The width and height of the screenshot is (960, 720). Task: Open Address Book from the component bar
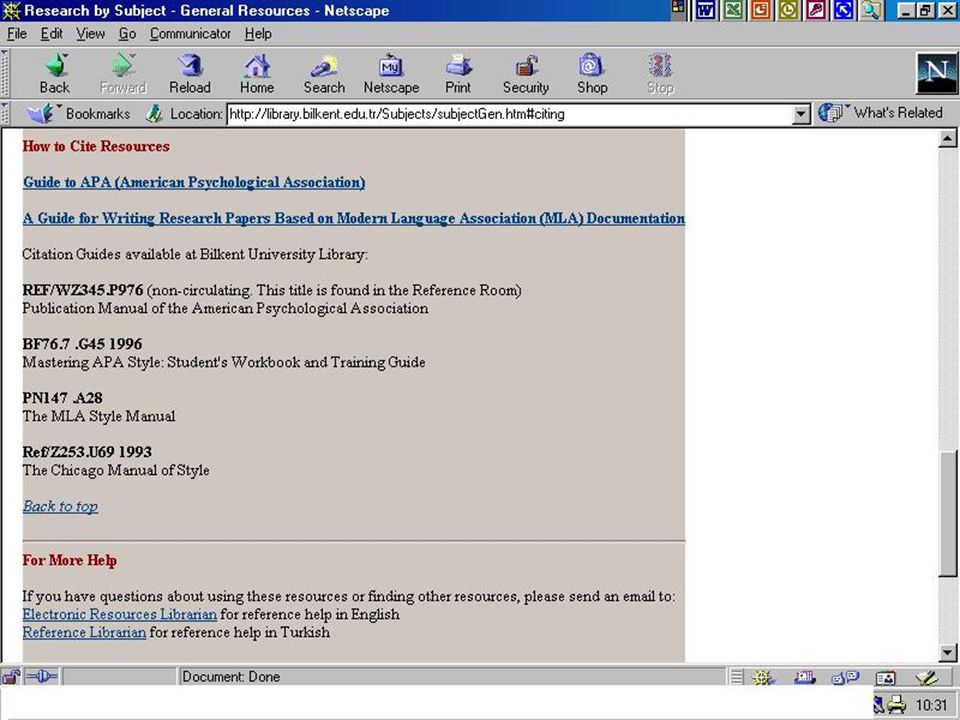(x=885, y=677)
